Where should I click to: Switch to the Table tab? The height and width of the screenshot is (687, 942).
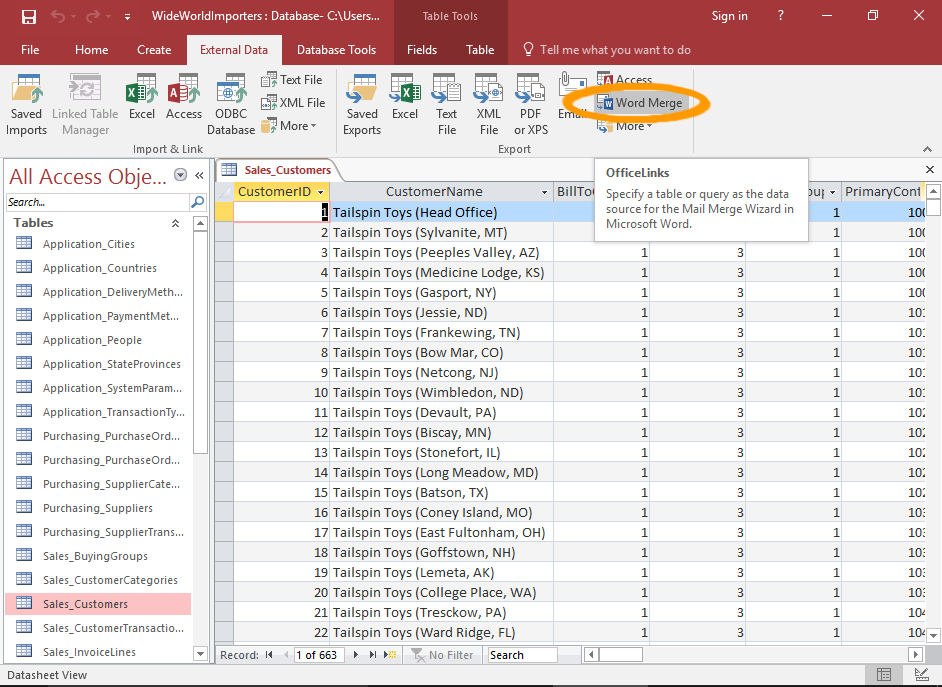pyautogui.click(x=480, y=50)
